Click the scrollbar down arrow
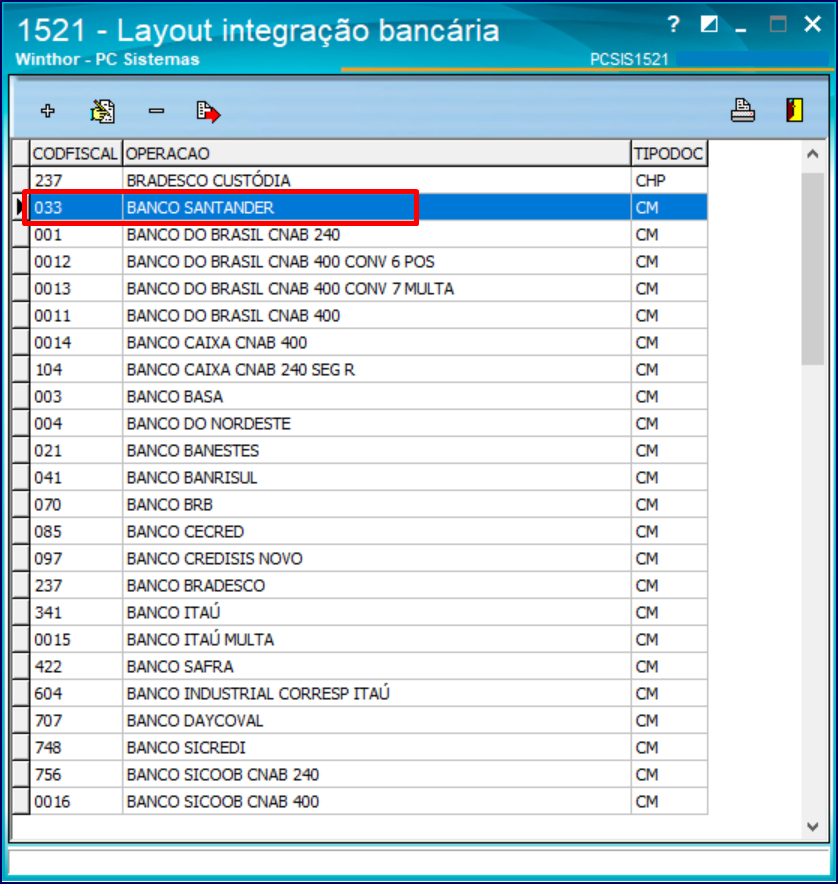 pyautogui.click(x=812, y=826)
